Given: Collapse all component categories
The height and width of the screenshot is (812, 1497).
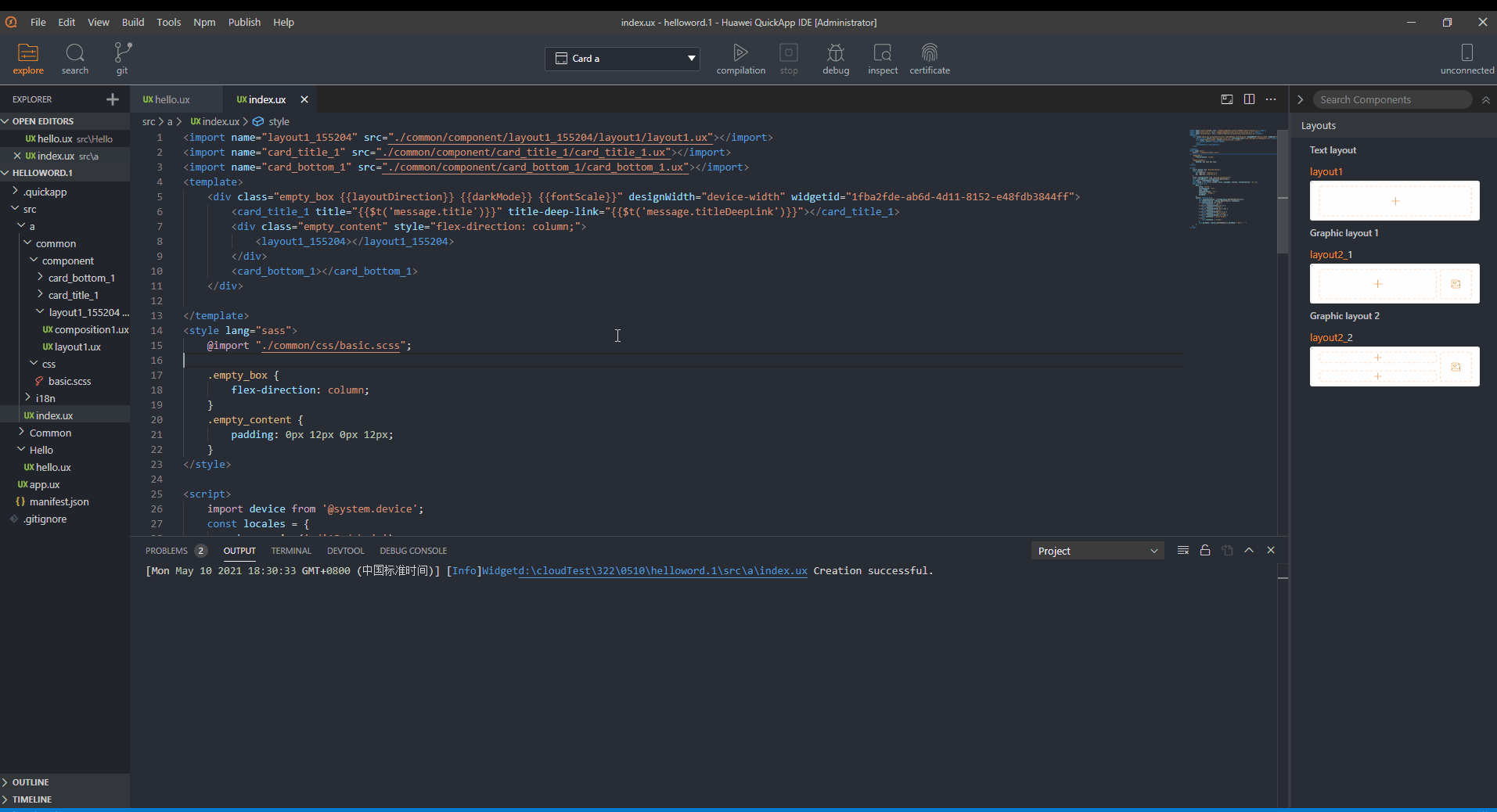Looking at the screenshot, I should [x=1486, y=100].
